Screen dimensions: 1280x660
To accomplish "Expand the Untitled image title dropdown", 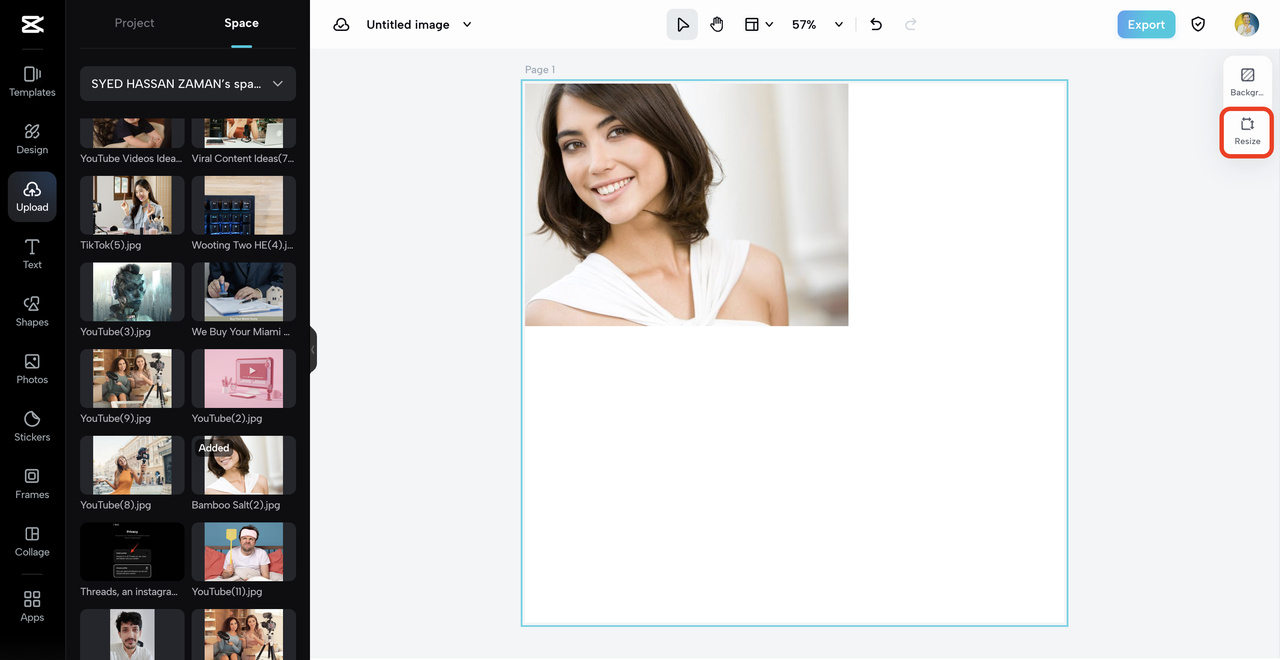I will (467, 24).
